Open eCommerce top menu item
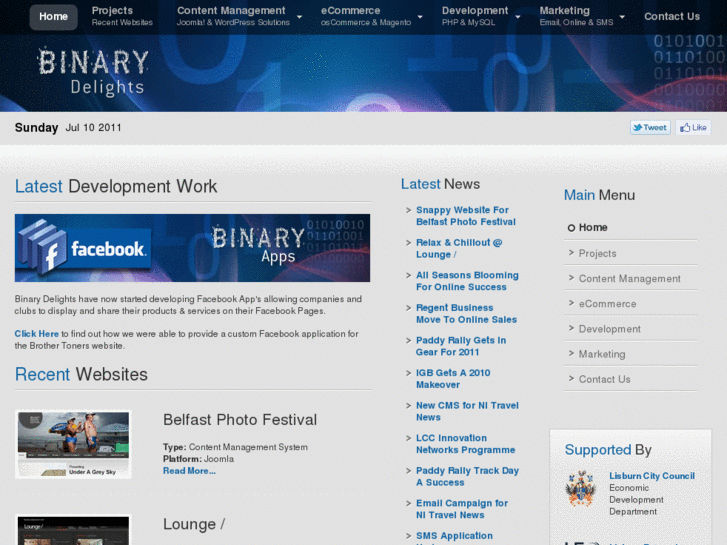Screen dimensions: 727x545 click(x=366, y=16)
